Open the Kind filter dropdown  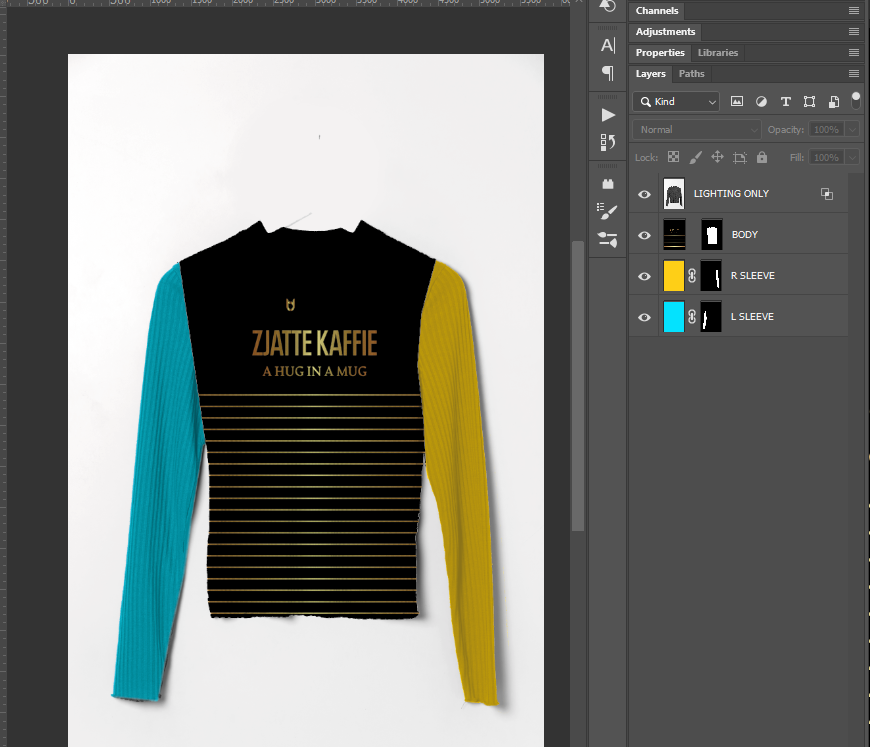(675, 101)
